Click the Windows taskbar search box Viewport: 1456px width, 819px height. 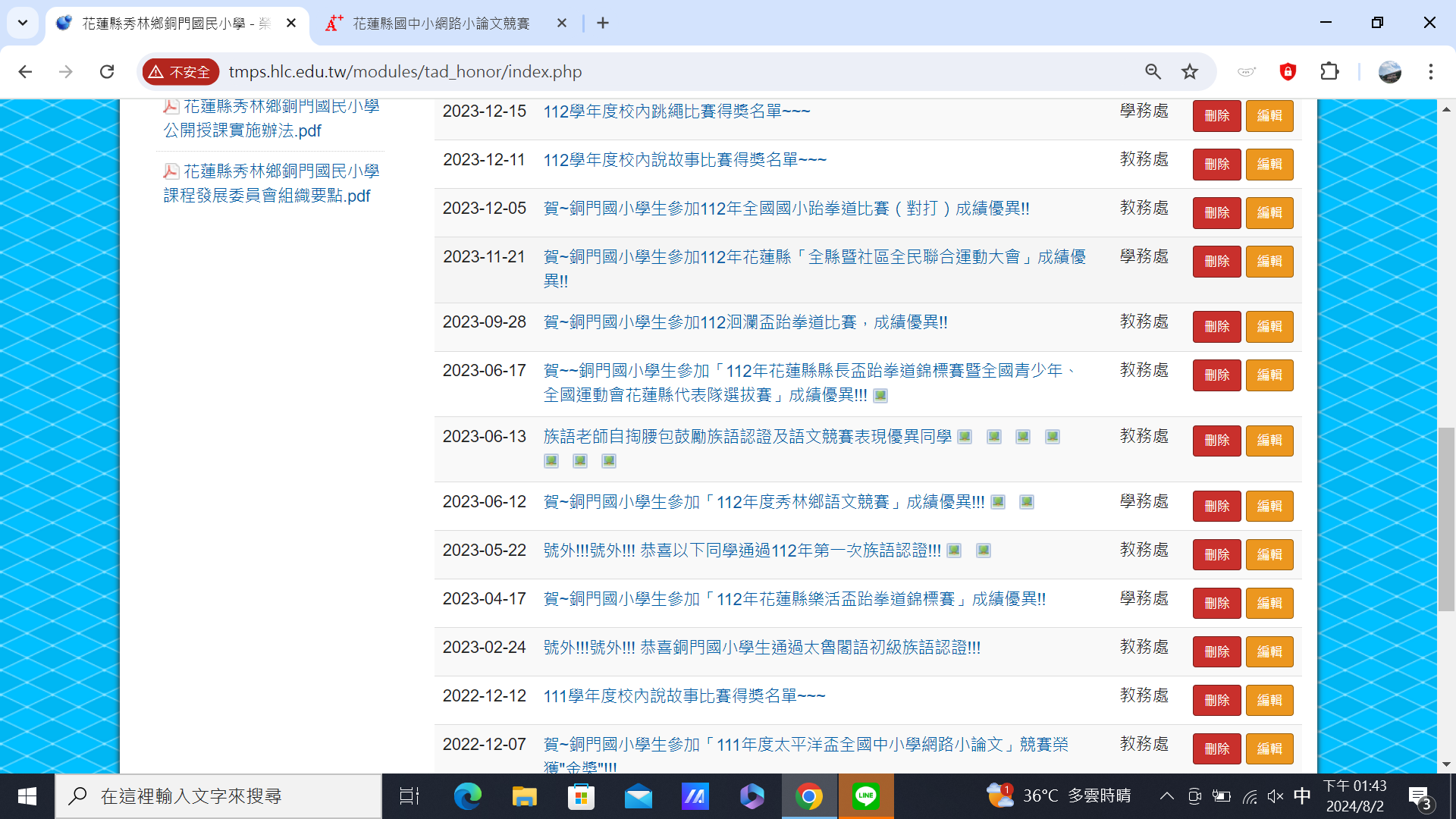220,795
